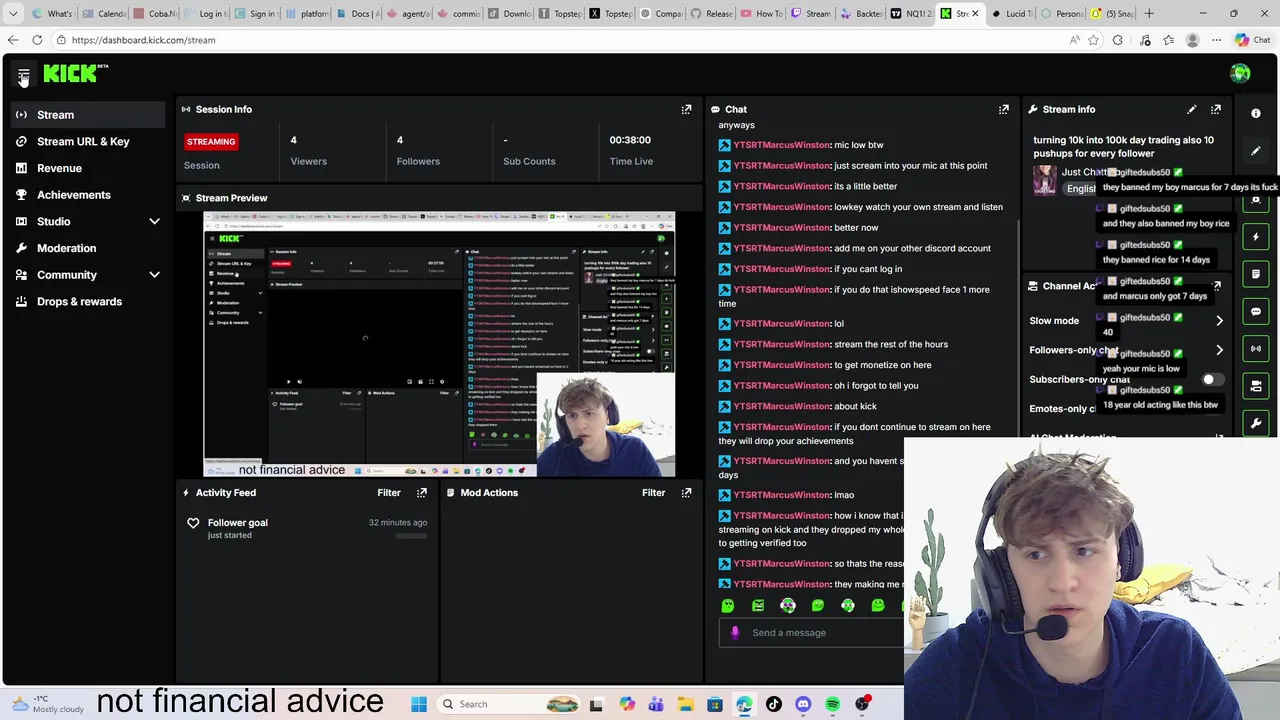1280x720 pixels.
Task: Click the Windows taskbar Search box
Action: [x=509, y=704]
